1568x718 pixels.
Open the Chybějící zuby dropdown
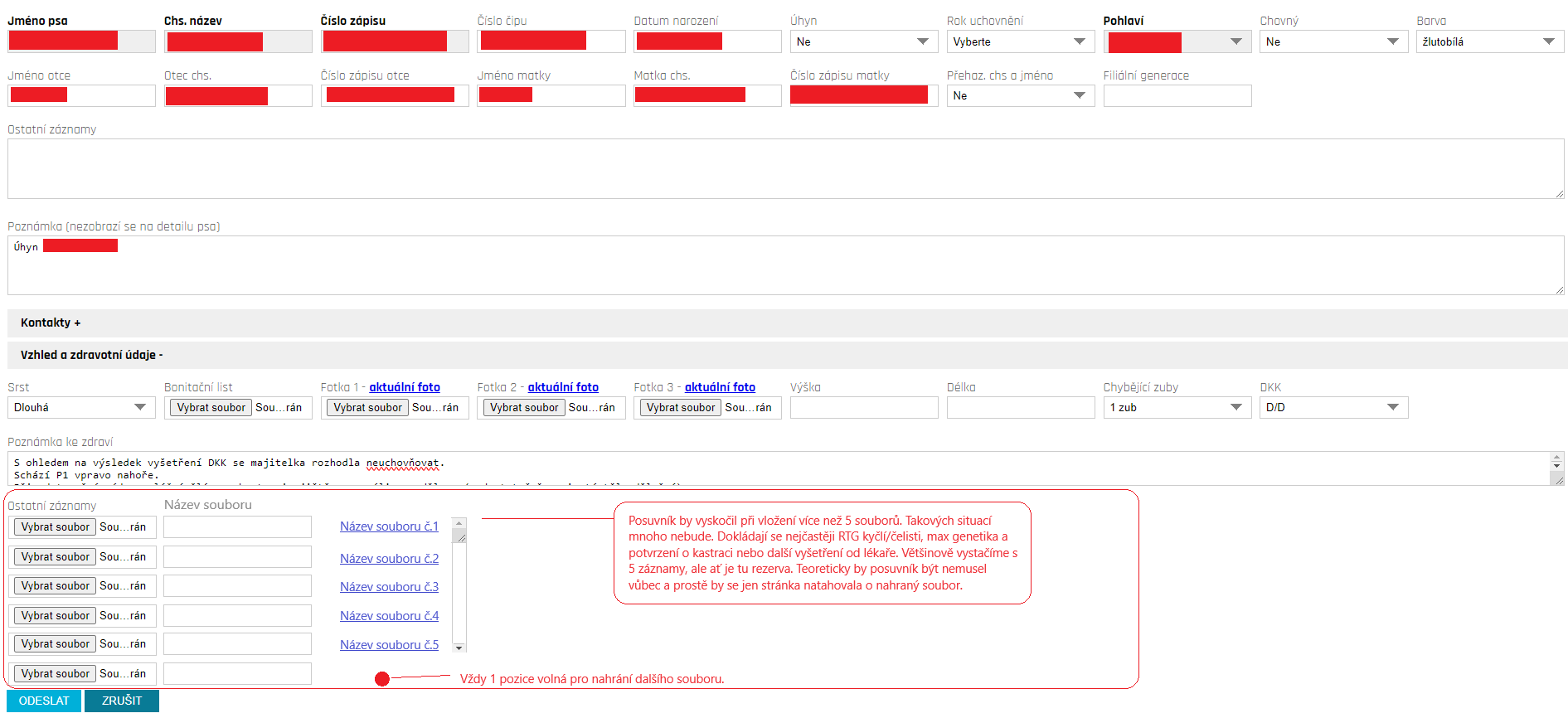click(x=1176, y=407)
